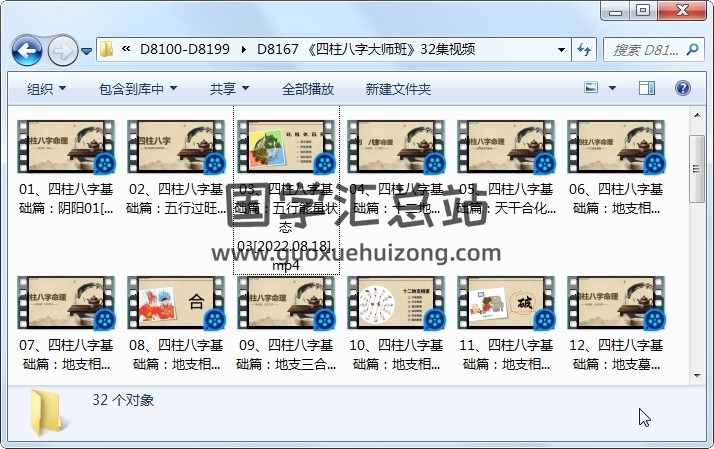The image size is (714, 449).
Task: Open the view options dropdown arrow
Action: click(x=612, y=88)
